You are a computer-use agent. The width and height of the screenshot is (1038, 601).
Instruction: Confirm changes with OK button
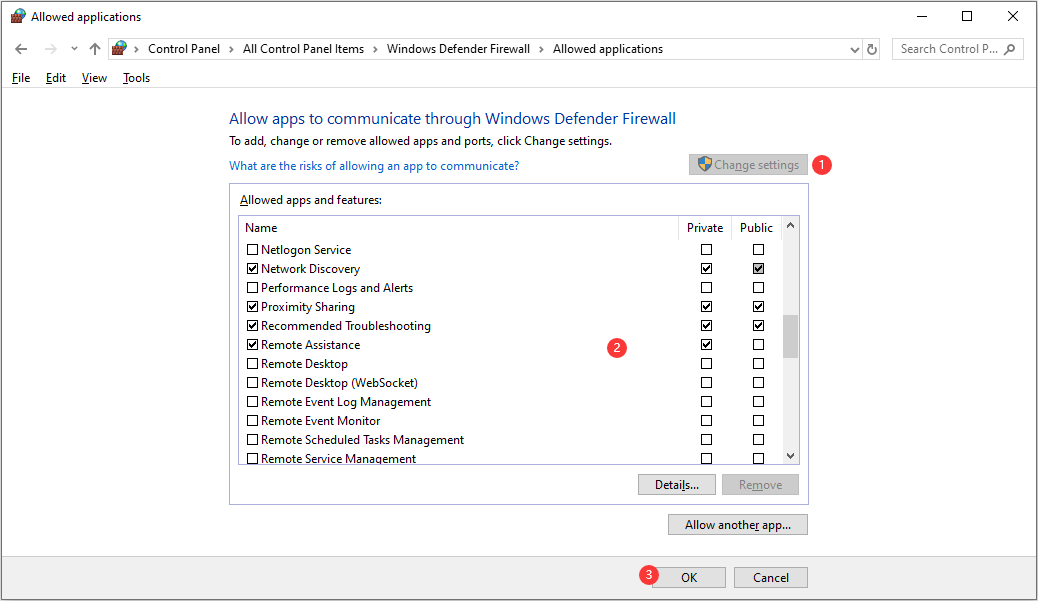point(688,577)
